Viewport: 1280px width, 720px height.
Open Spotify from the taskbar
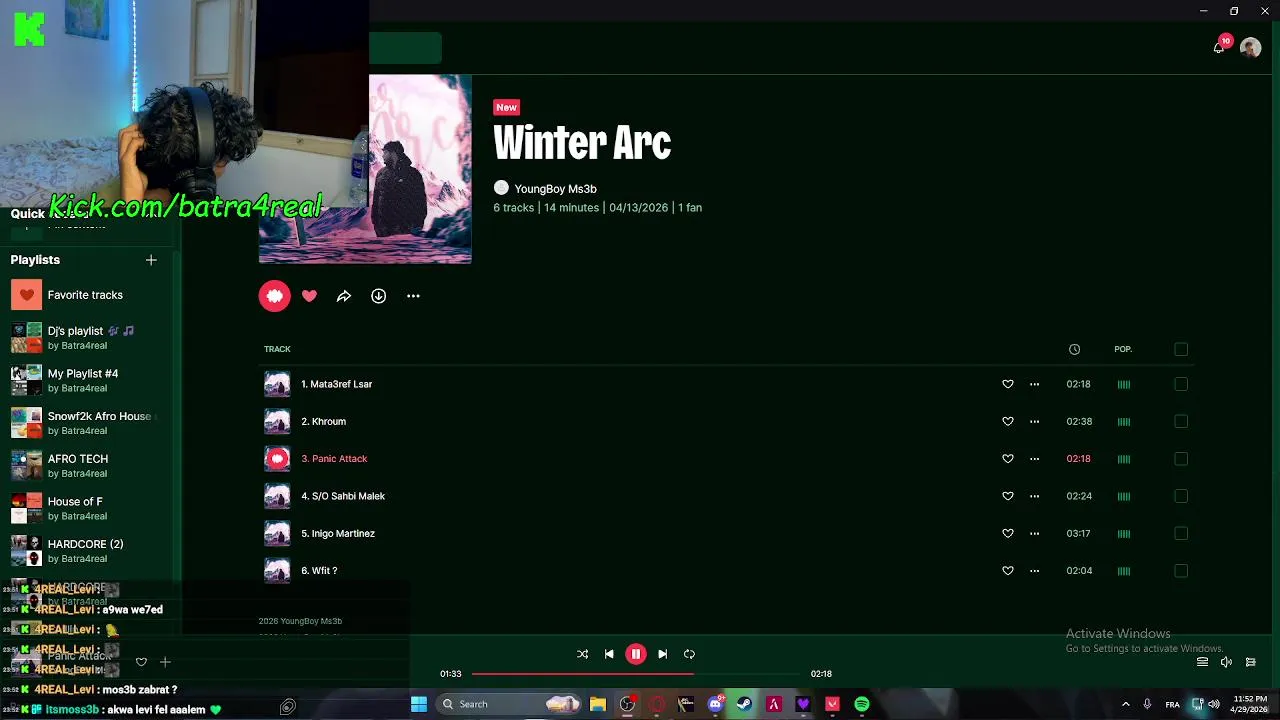click(862, 704)
